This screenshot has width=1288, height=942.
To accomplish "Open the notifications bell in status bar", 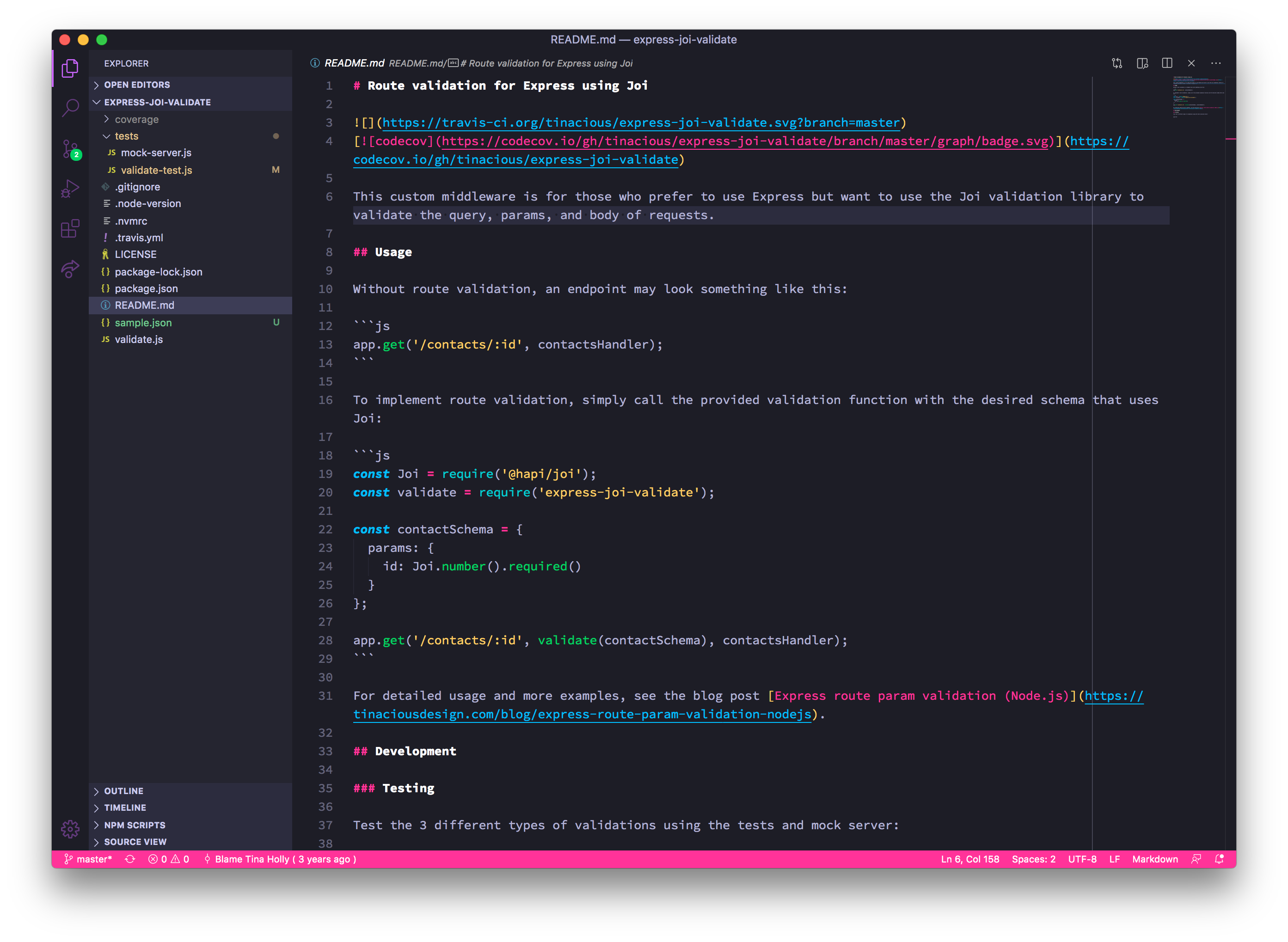I will coord(1219,859).
